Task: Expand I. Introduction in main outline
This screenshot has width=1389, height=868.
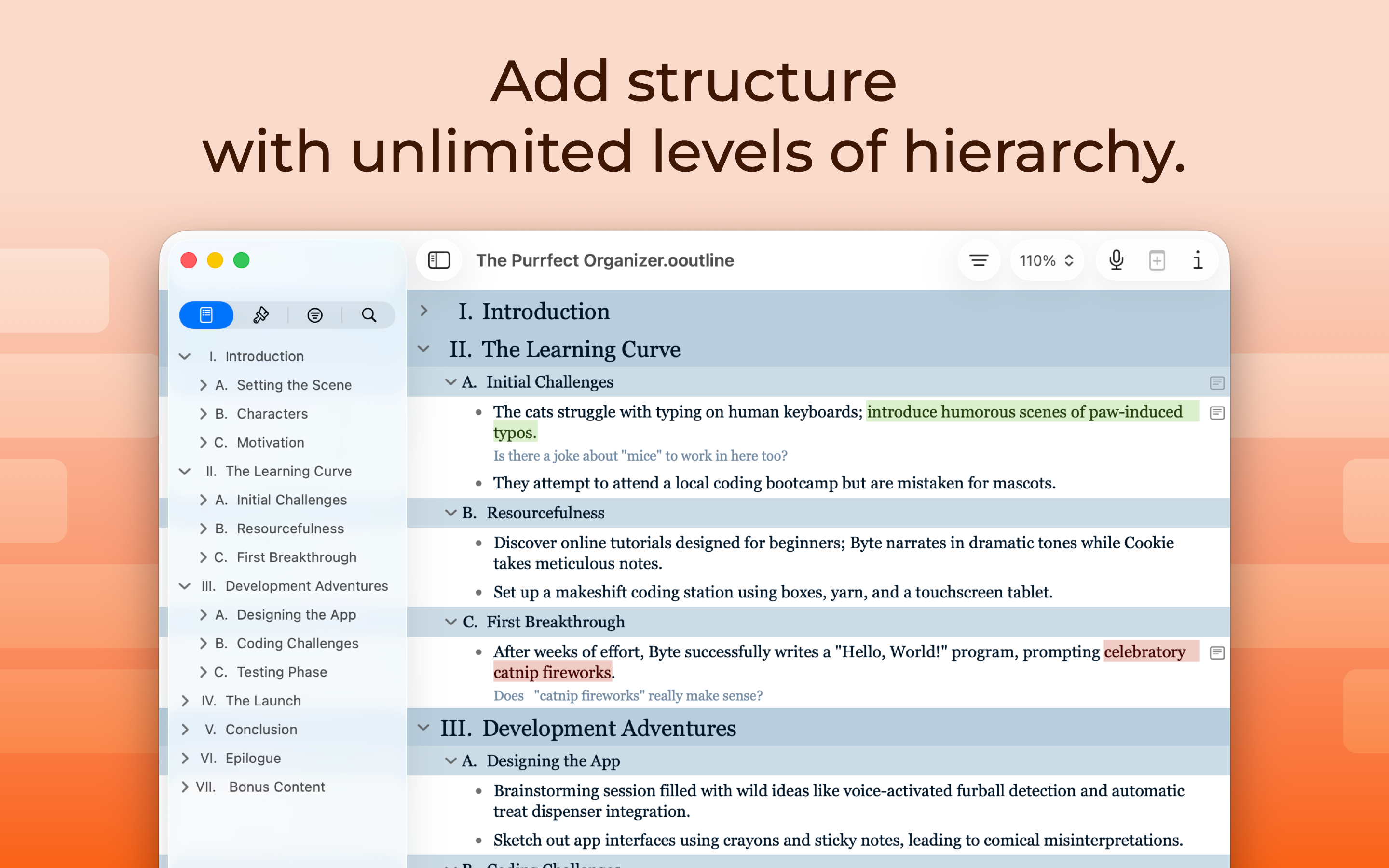Action: (423, 311)
